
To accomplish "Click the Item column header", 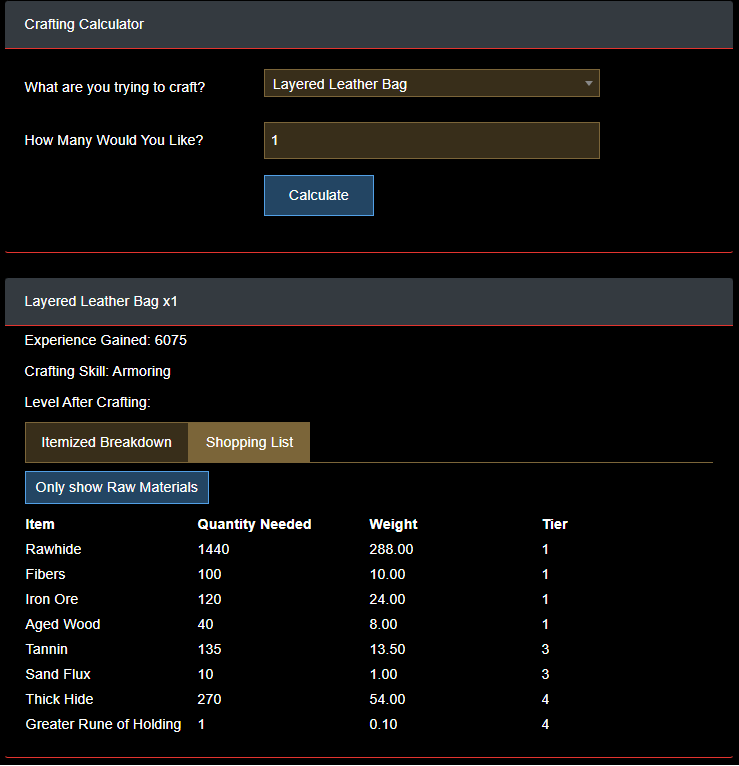I will pos(40,524).
